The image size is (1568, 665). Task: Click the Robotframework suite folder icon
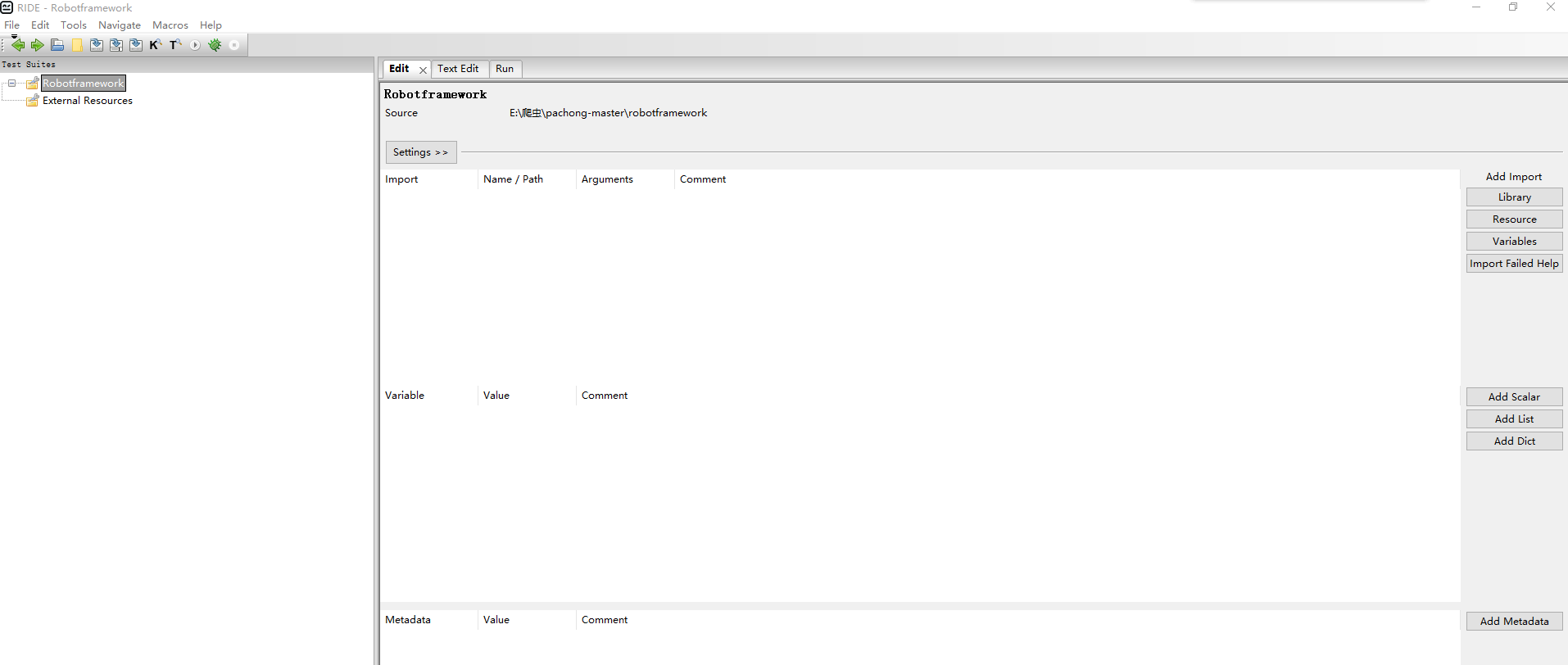[x=33, y=84]
